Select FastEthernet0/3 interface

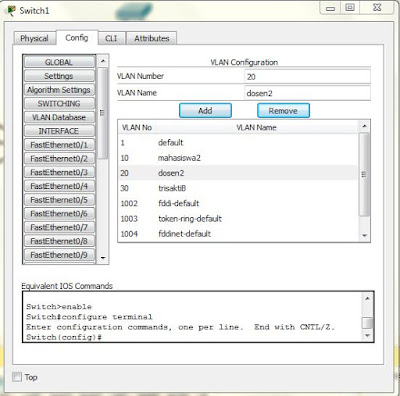coord(59,172)
